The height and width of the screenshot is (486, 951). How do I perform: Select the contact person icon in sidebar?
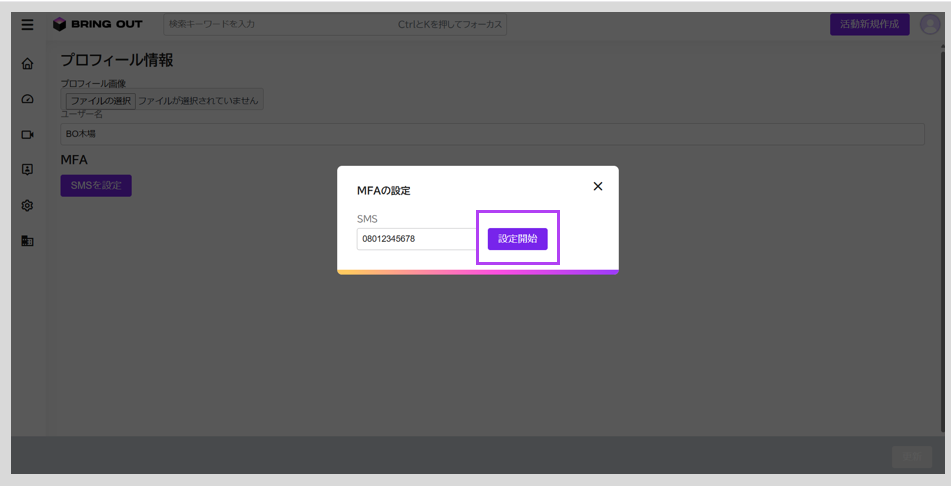pyautogui.click(x=27, y=170)
